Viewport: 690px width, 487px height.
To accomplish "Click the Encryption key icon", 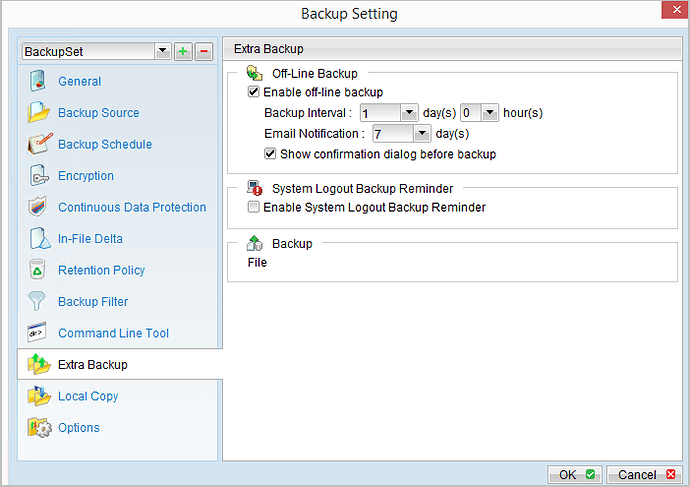I will (x=38, y=176).
